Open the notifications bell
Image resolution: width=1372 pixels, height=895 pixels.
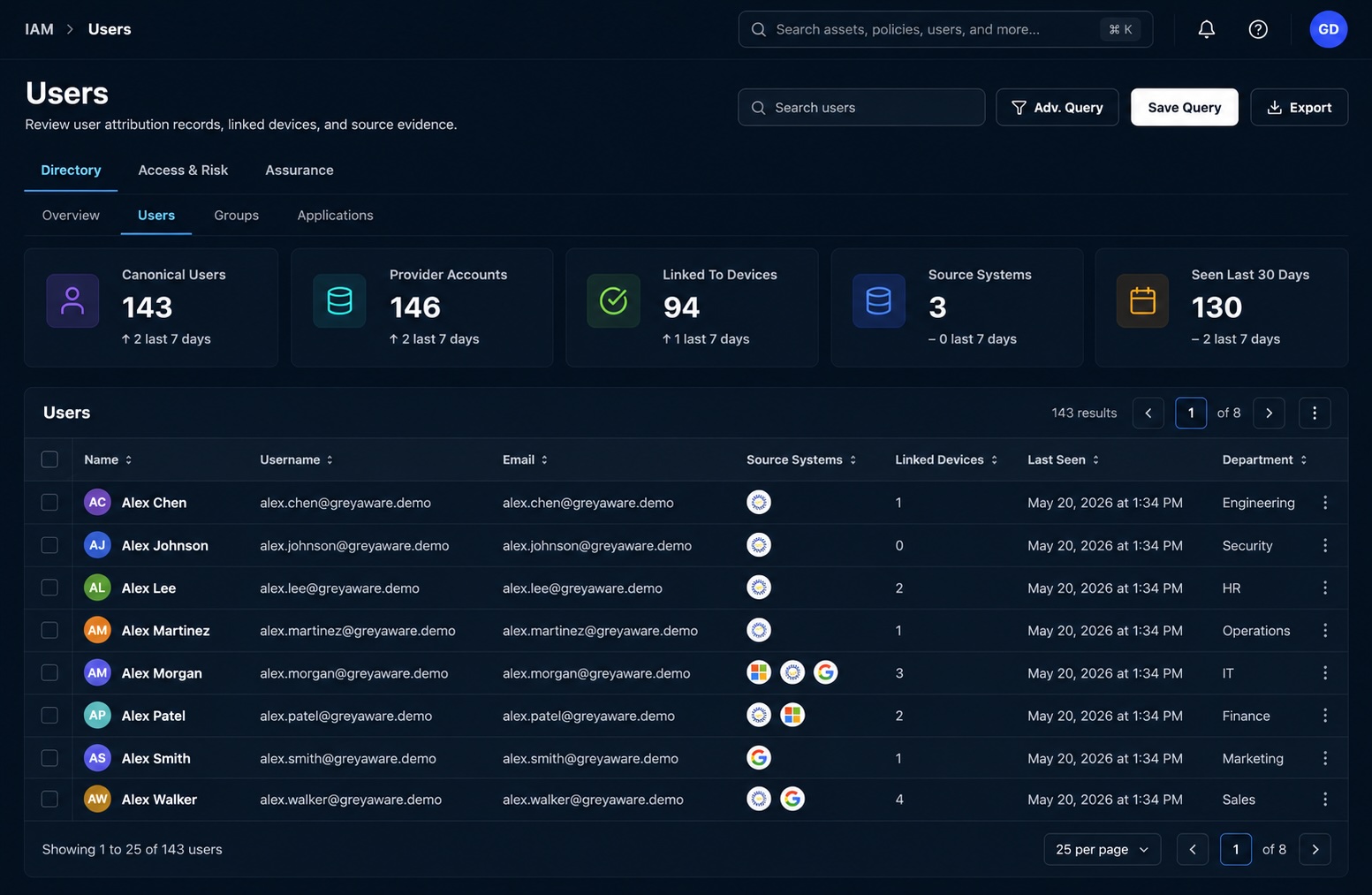1206,29
